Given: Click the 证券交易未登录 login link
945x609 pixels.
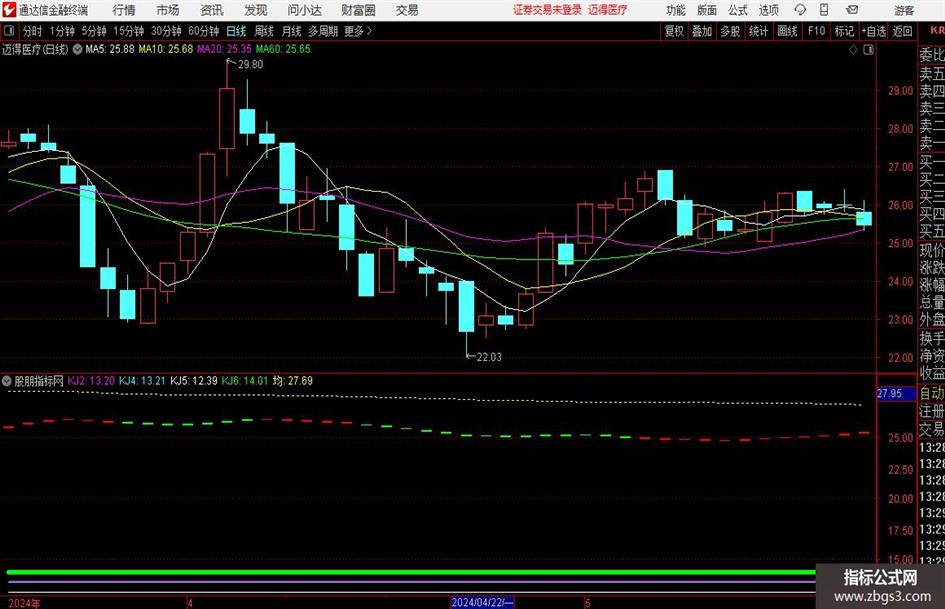Looking at the screenshot, I should 547,10.
